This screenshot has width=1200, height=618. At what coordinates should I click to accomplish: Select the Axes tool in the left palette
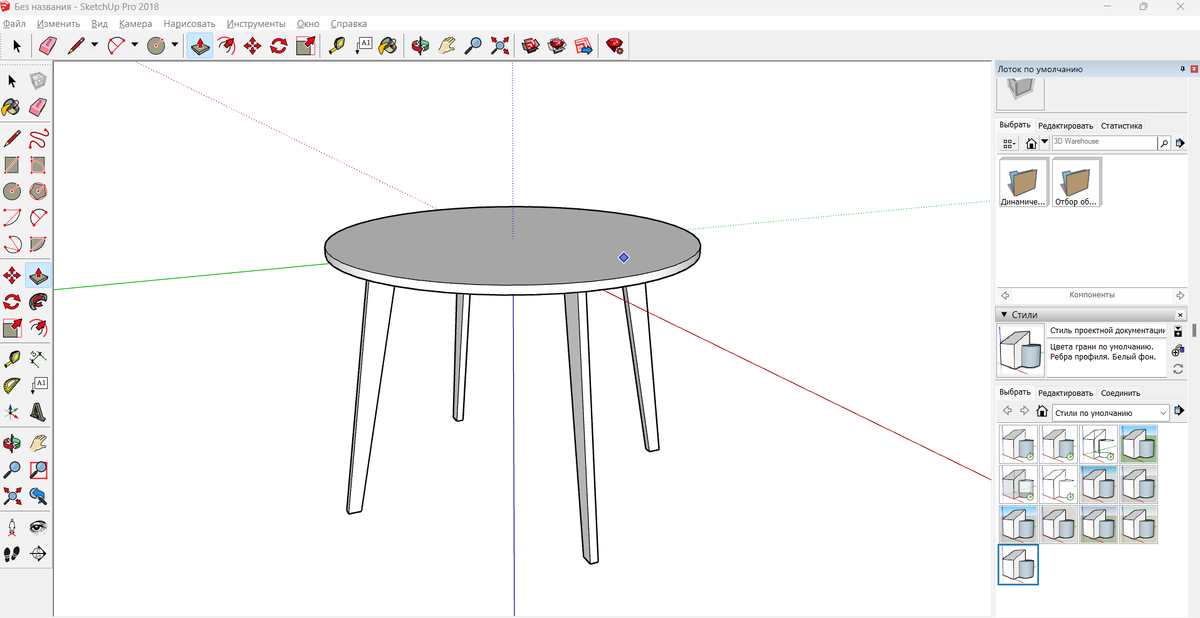pyautogui.click(x=12, y=411)
